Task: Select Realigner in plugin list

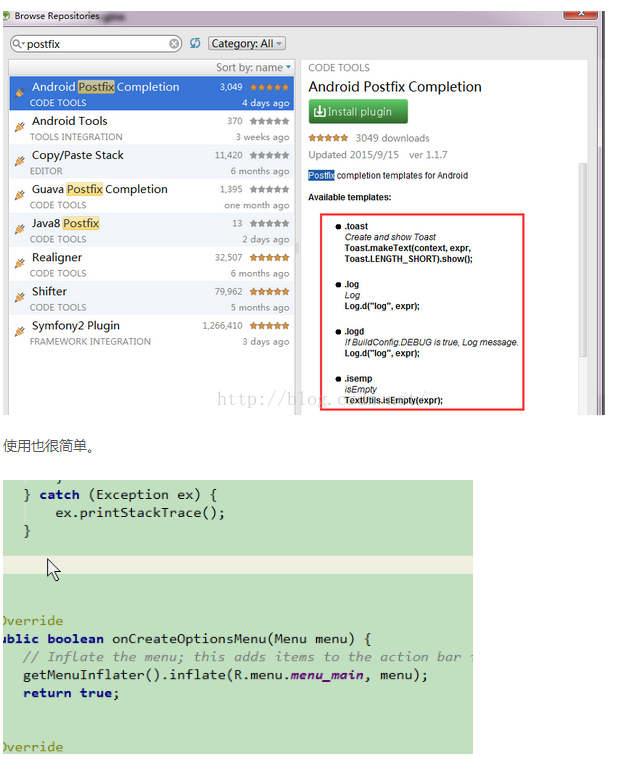Action: click(x=152, y=264)
